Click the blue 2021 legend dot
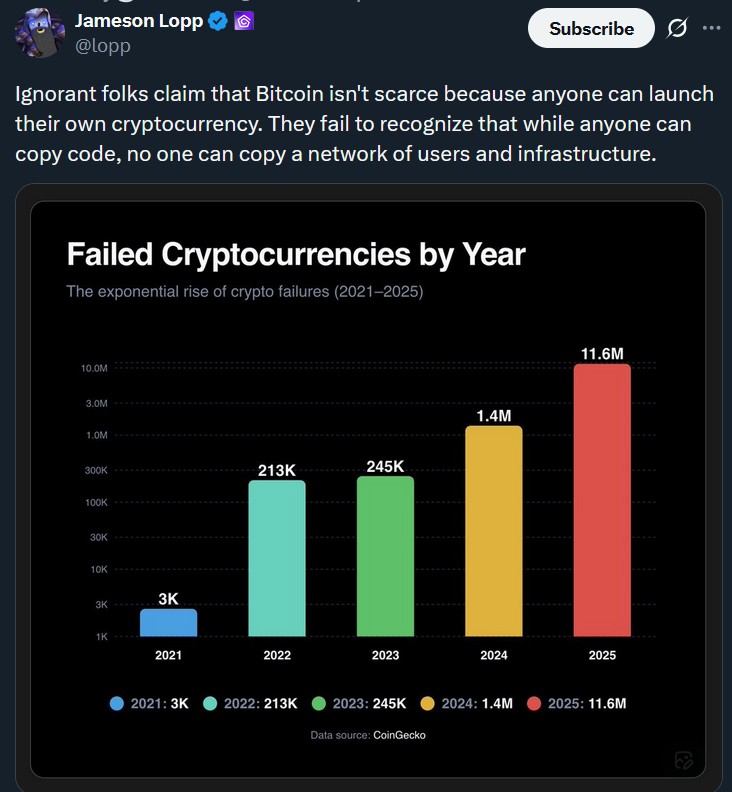 [x=116, y=703]
